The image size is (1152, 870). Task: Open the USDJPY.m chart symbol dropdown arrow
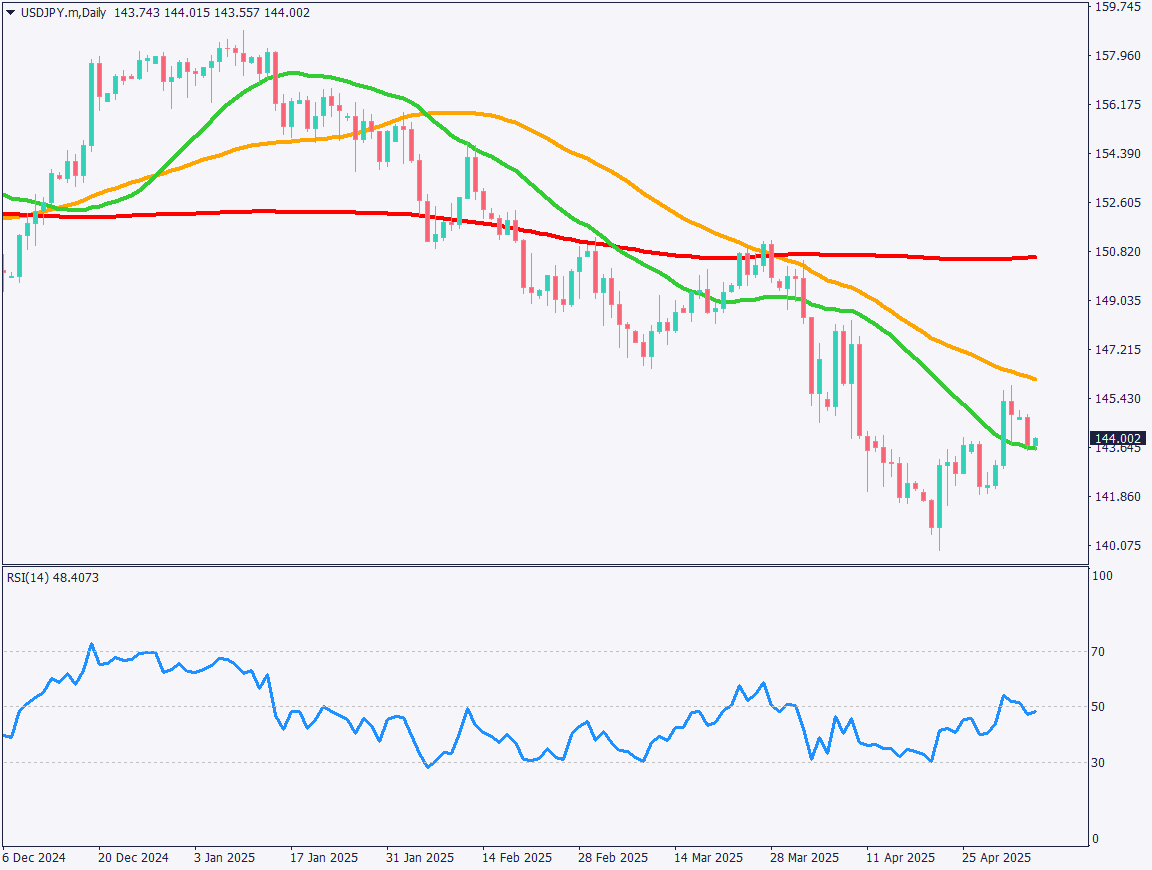coord(10,10)
